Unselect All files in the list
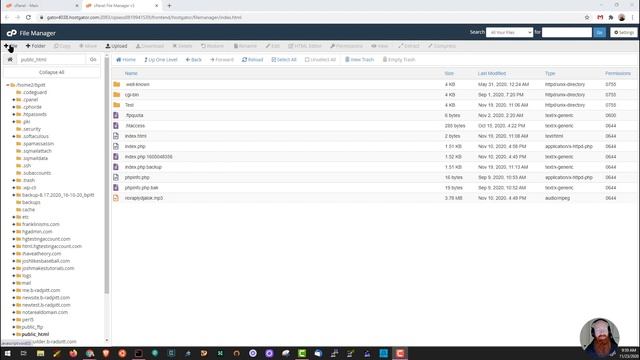640x360 pixels. (x=320, y=60)
